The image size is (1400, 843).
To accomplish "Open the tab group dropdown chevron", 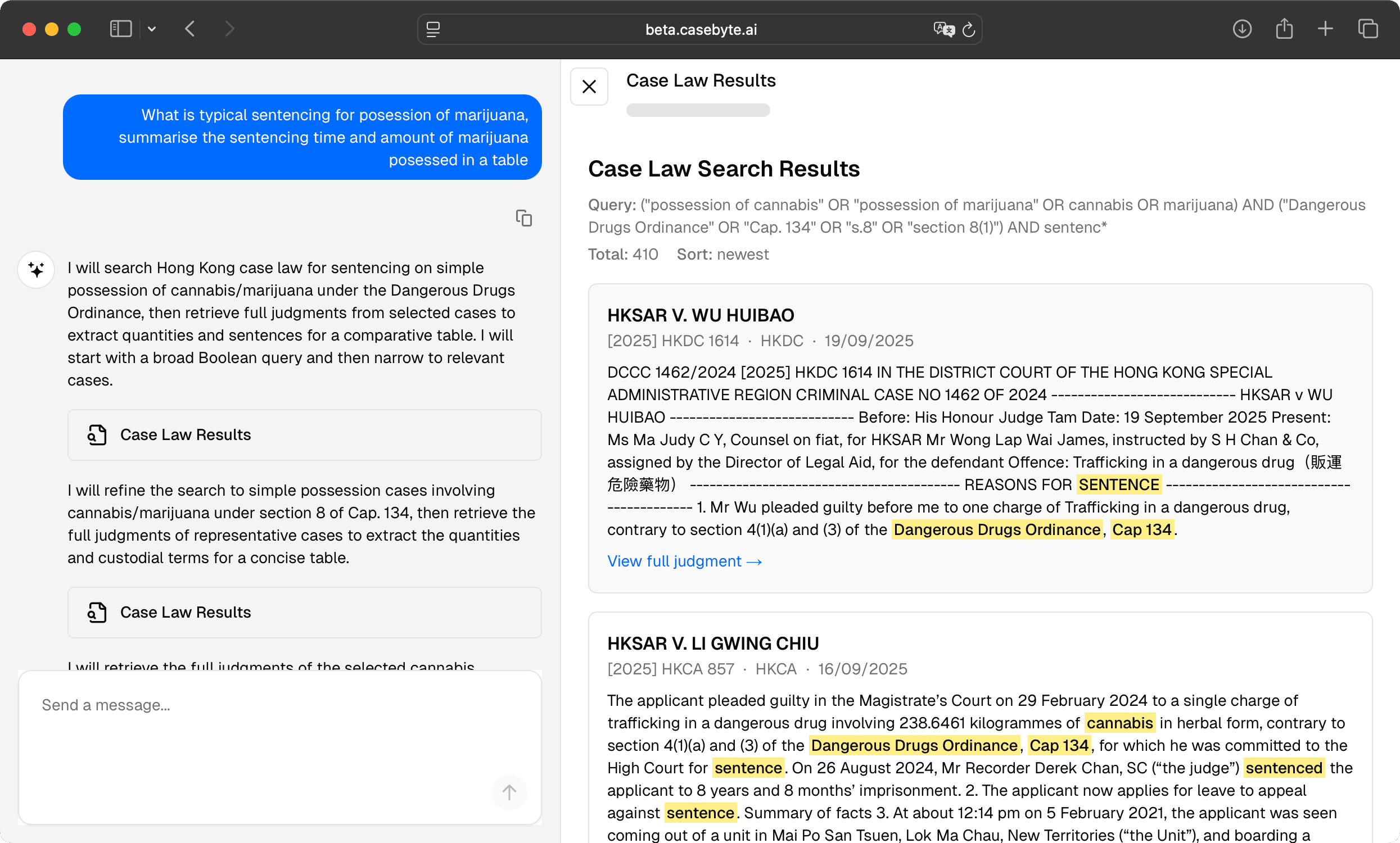I will [x=151, y=29].
